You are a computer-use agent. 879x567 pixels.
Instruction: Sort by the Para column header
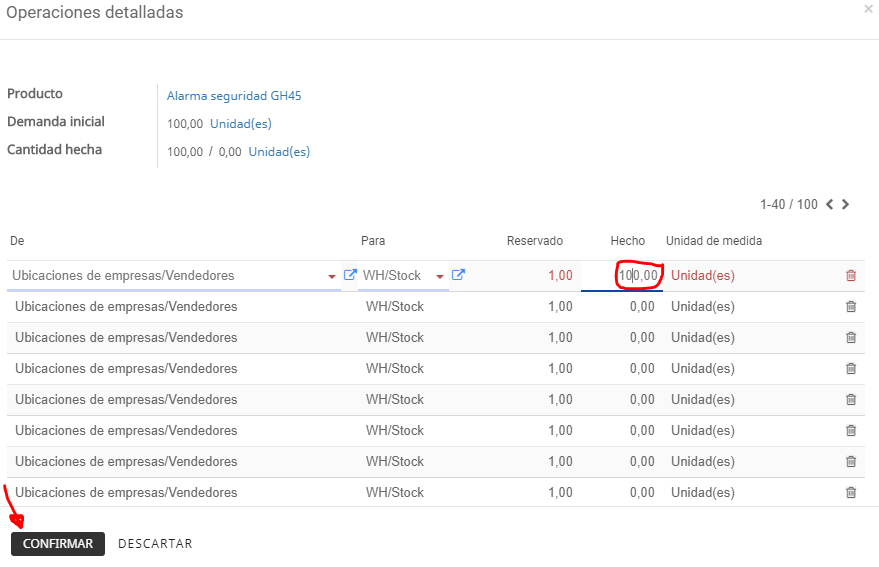pyautogui.click(x=373, y=241)
